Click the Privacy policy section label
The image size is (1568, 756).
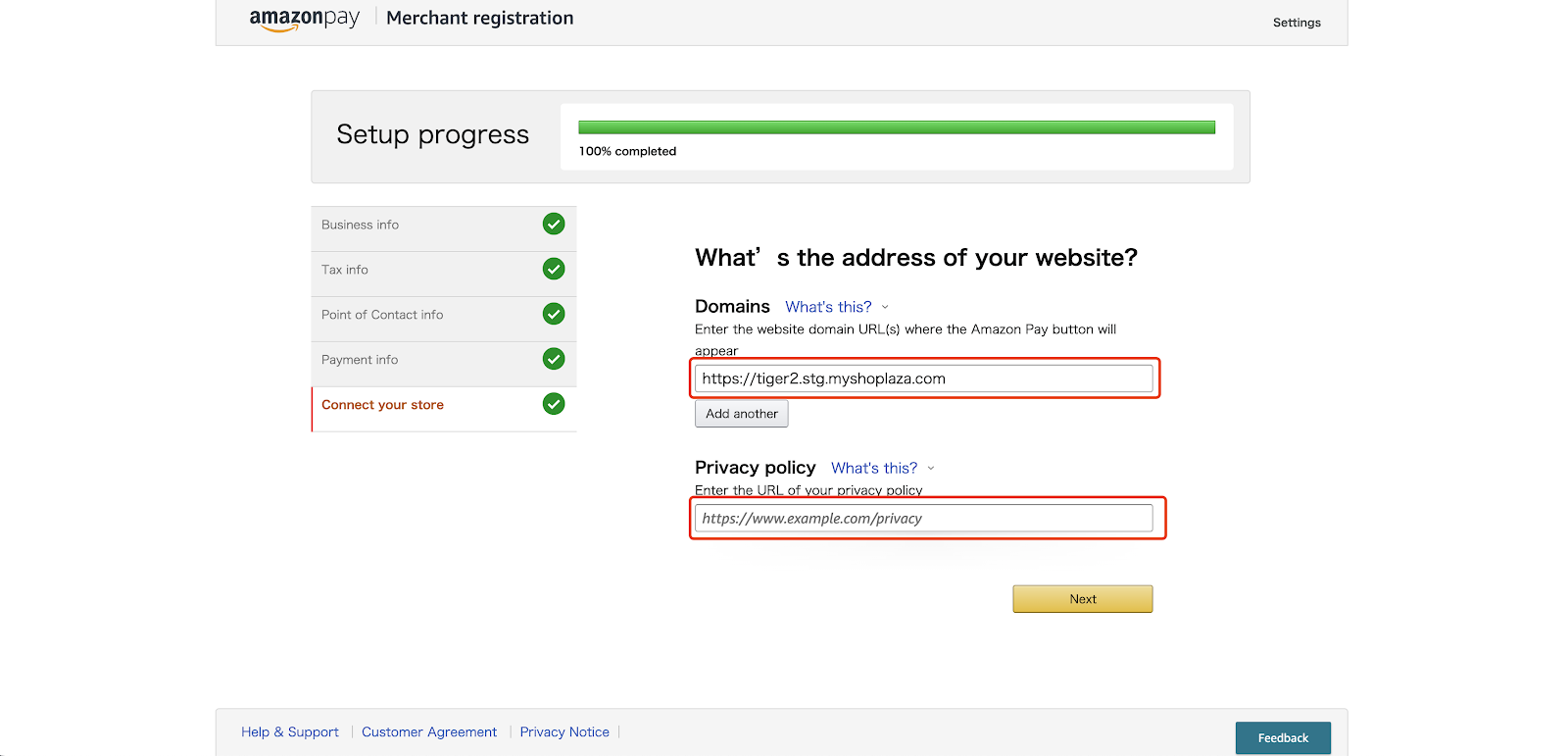pyautogui.click(x=755, y=467)
